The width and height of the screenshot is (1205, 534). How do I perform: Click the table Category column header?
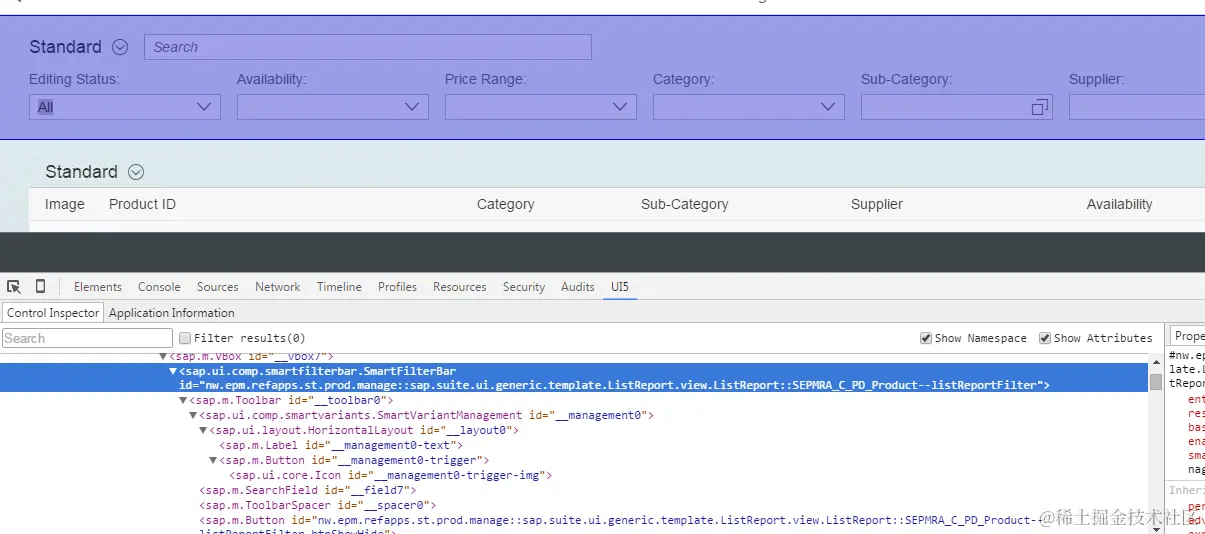(x=505, y=204)
